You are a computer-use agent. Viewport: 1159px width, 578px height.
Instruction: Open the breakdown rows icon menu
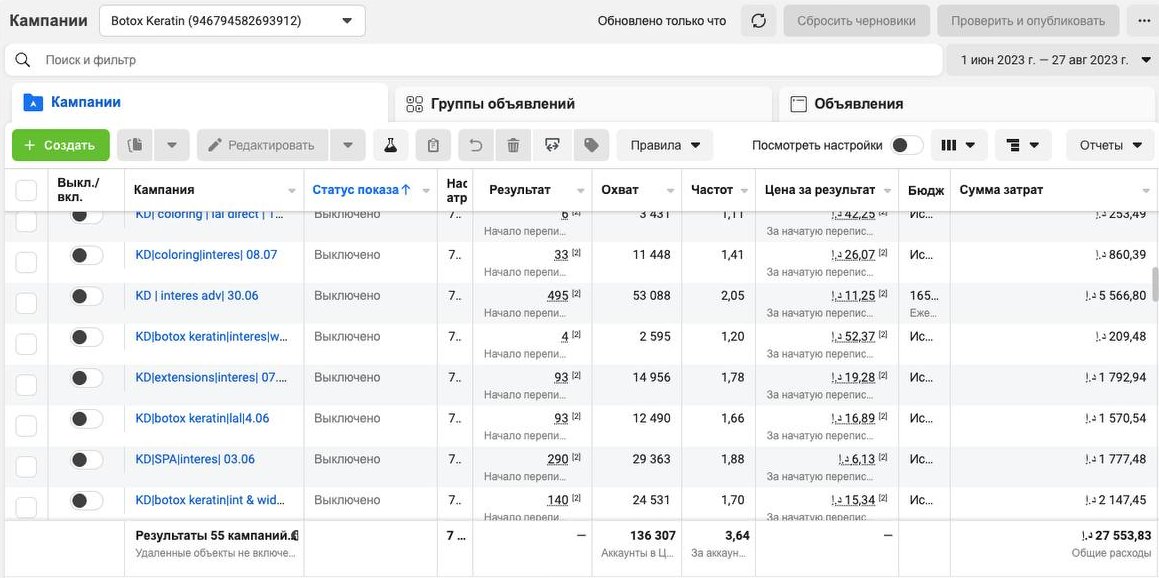1023,145
